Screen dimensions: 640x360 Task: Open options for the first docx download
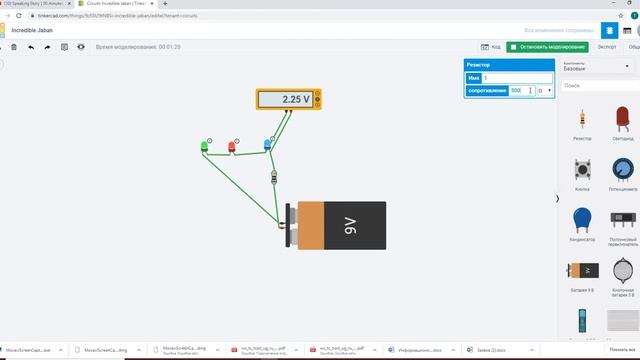tap(453, 350)
